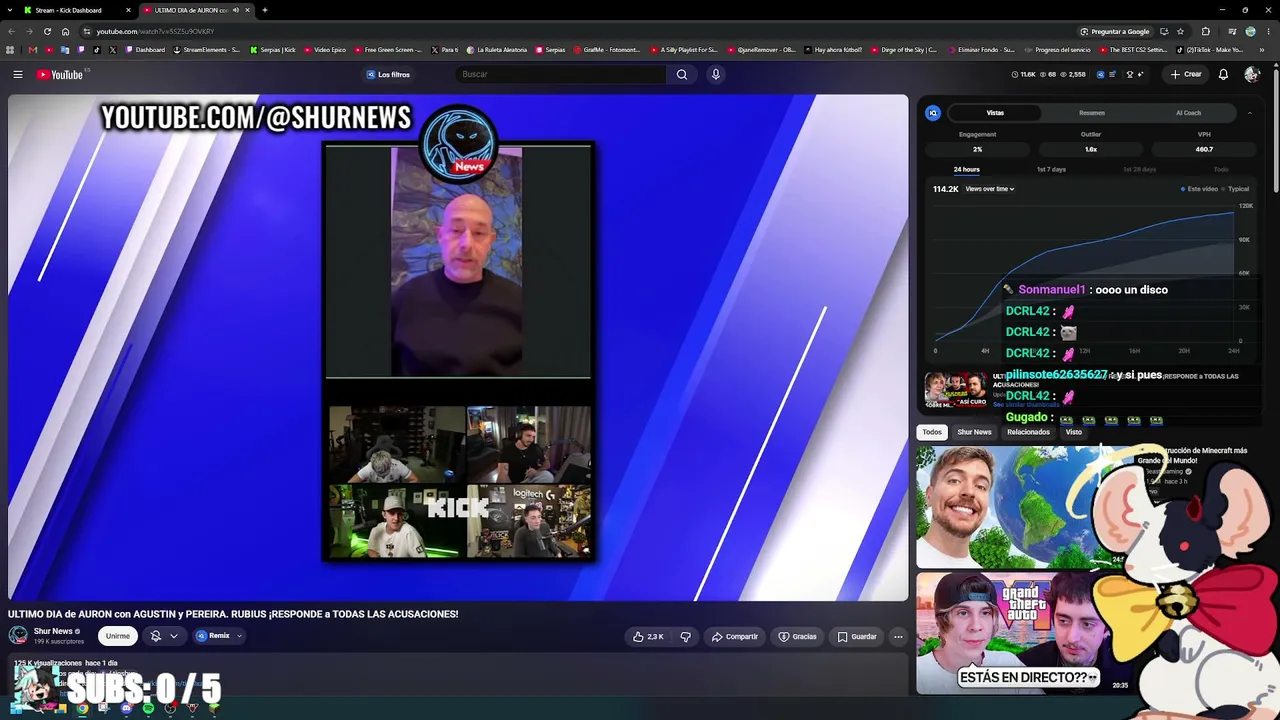Image resolution: width=1280 pixels, height=720 pixels.
Task: Open Discord from the taskbar
Action: pyautogui.click(x=126, y=708)
